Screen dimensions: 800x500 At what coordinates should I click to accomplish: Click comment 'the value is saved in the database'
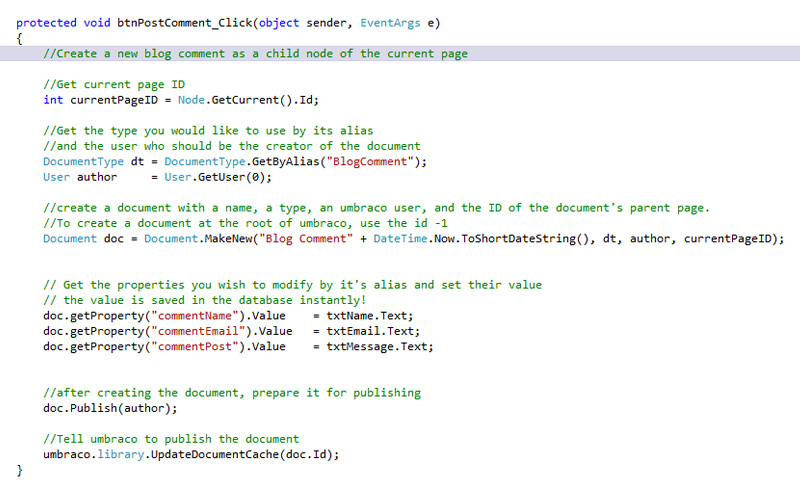coord(205,301)
